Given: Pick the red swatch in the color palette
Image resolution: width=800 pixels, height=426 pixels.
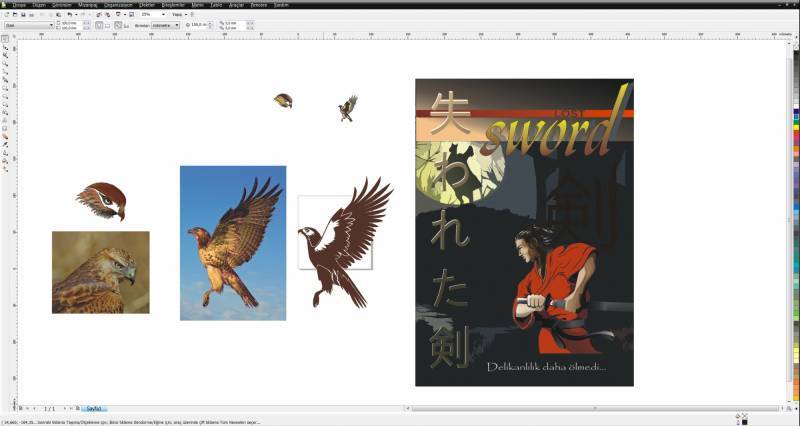Looking at the screenshot, I should pos(795,133).
